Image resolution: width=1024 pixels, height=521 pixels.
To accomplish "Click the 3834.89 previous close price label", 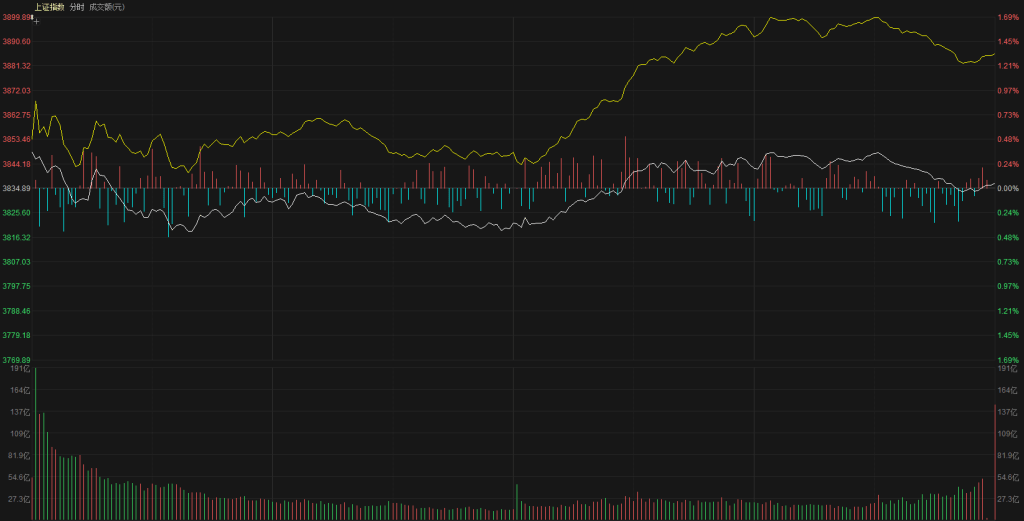I will pyautogui.click(x=17, y=188).
